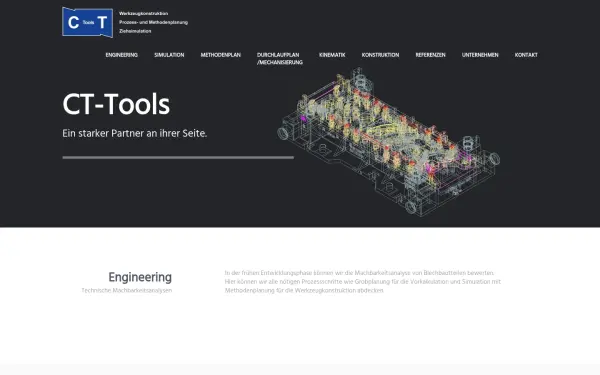Click the 'Ziehsimulation' header text
The image size is (600, 375).
[x=135, y=31]
